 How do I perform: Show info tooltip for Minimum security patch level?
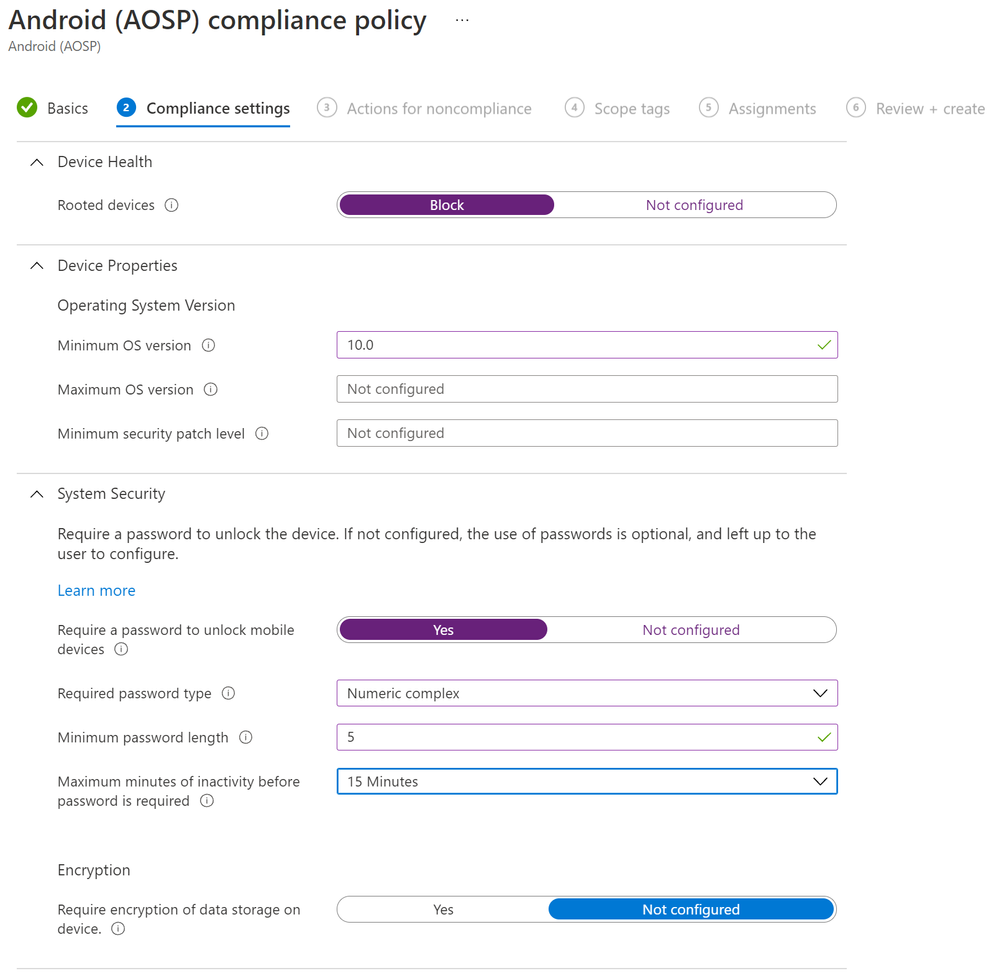(x=262, y=433)
